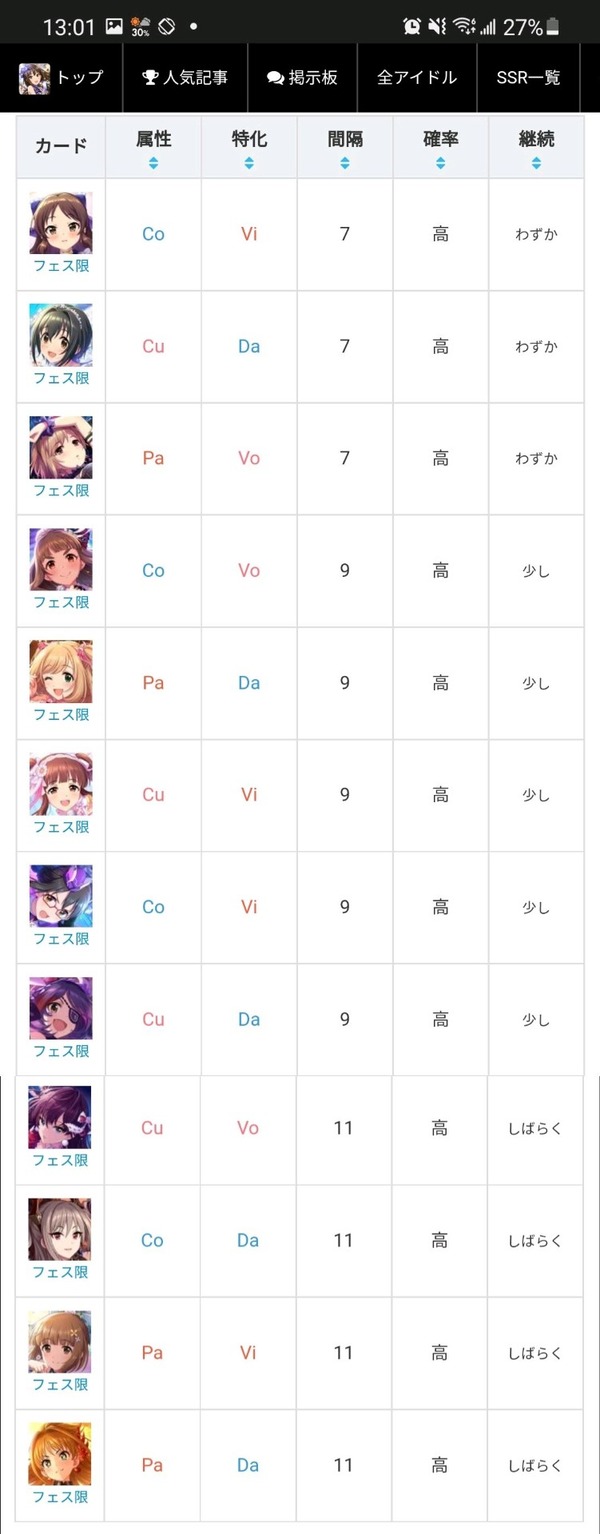Viewport: 600px width, 1534px height.
Task: Tap the battery indicator in status bar
Action: (x=553, y=27)
